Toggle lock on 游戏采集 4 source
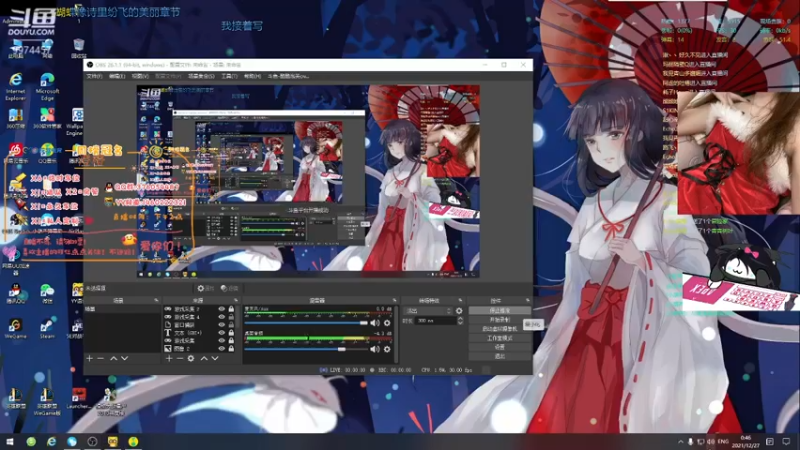The image size is (800, 450). [x=231, y=317]
